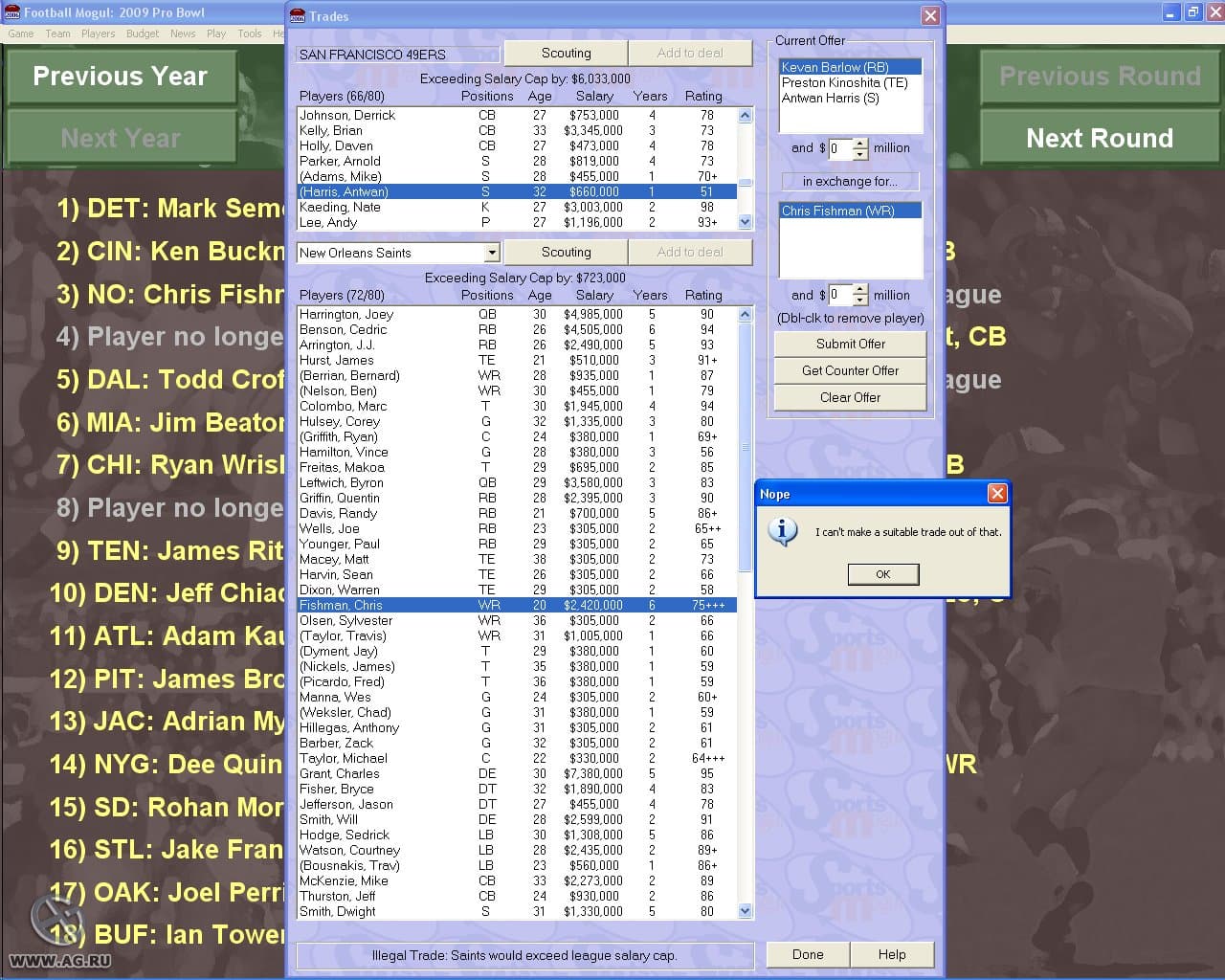Select Leftwich, Byron in Saints list

coord(517,482)
